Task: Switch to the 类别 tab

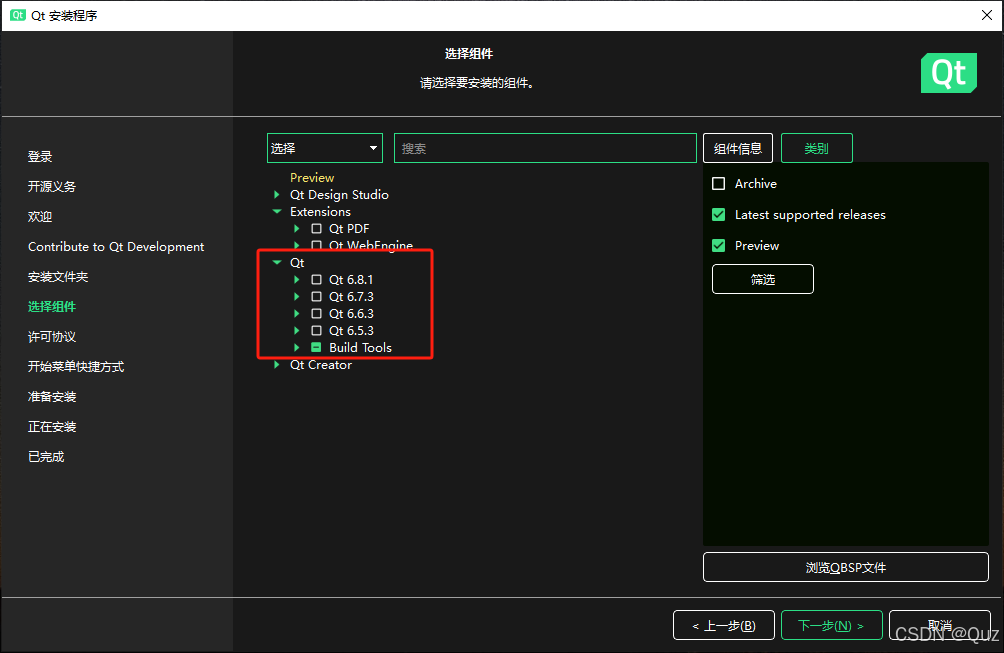Action: 816,148
